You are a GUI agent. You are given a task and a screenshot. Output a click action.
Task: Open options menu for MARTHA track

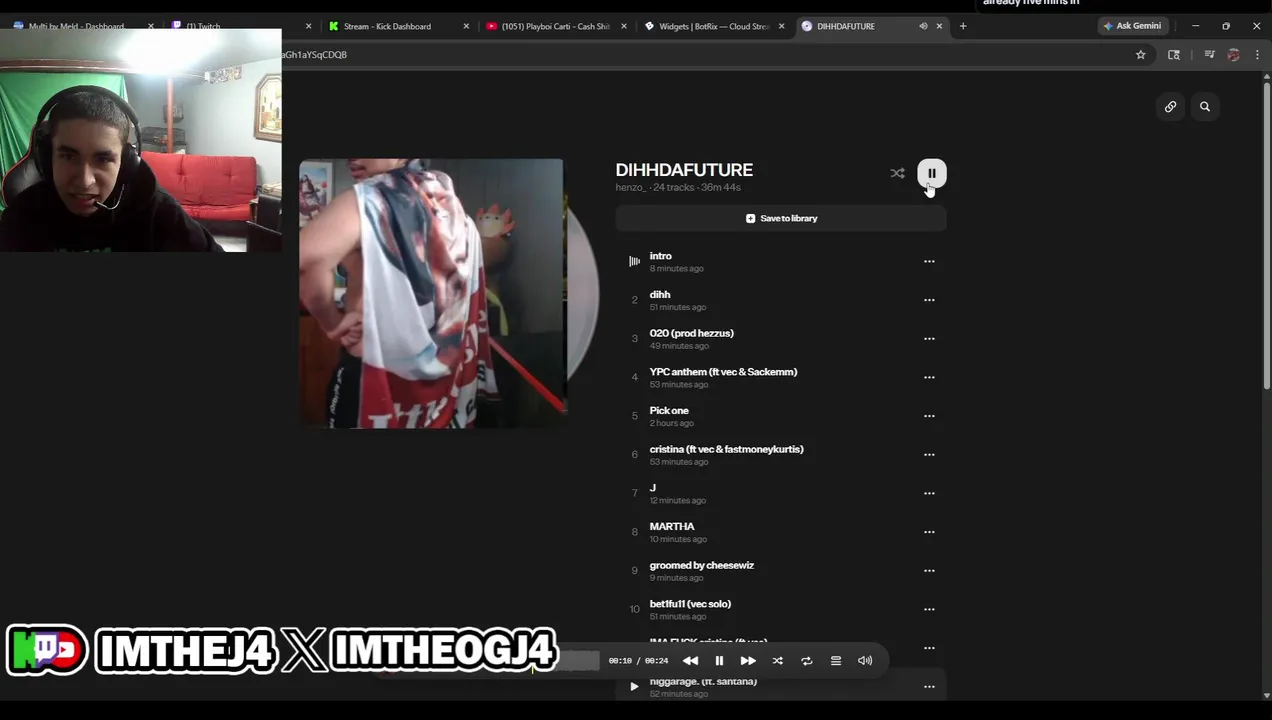[929, 532]
